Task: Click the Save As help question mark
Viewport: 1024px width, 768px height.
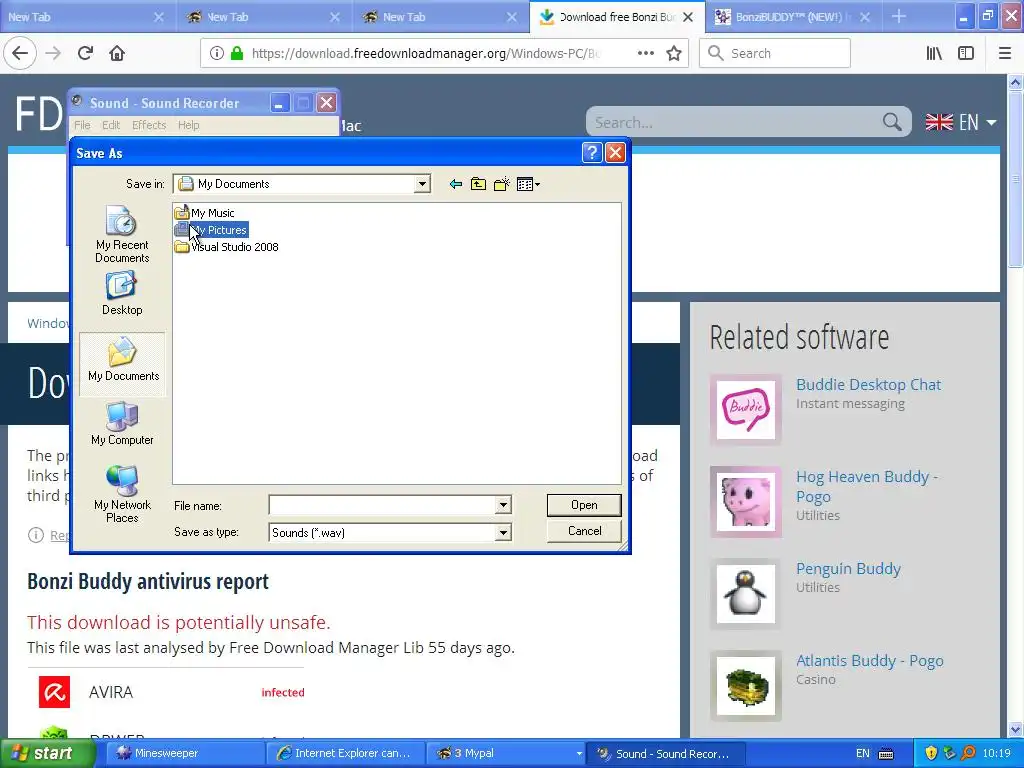Action: click(592, 153)
